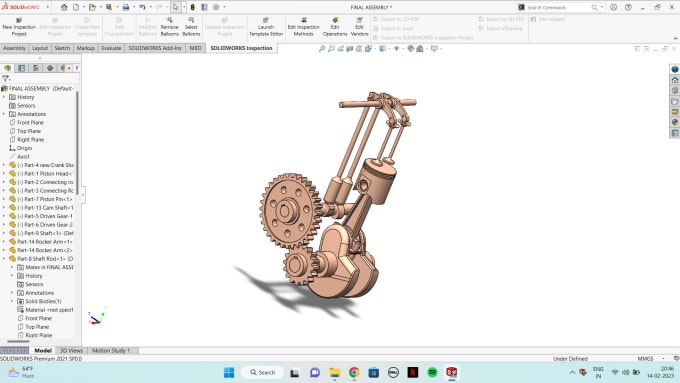Expand Part-13 Cam Shaft node
Viewport: 680px width, 383px height.
pyautogui.click(x=4, y=208)
